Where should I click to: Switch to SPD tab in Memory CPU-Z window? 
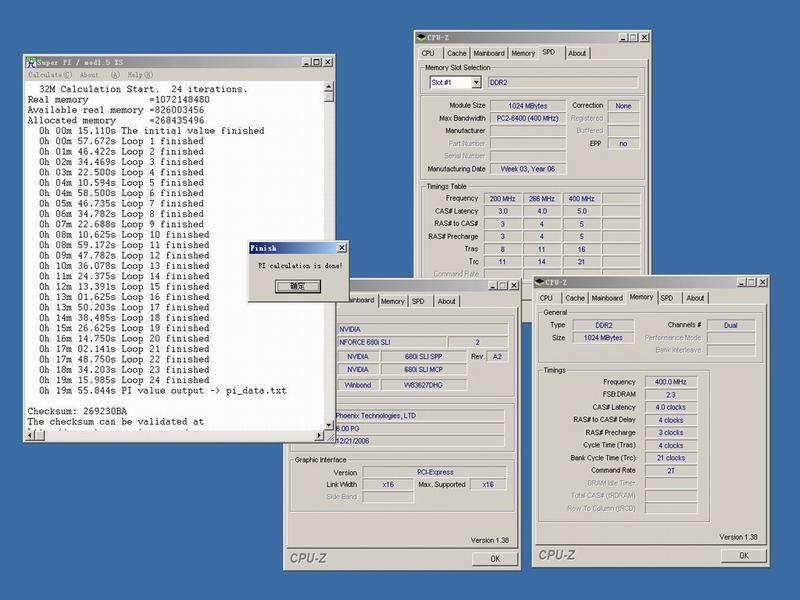click(x=667, y=298)
